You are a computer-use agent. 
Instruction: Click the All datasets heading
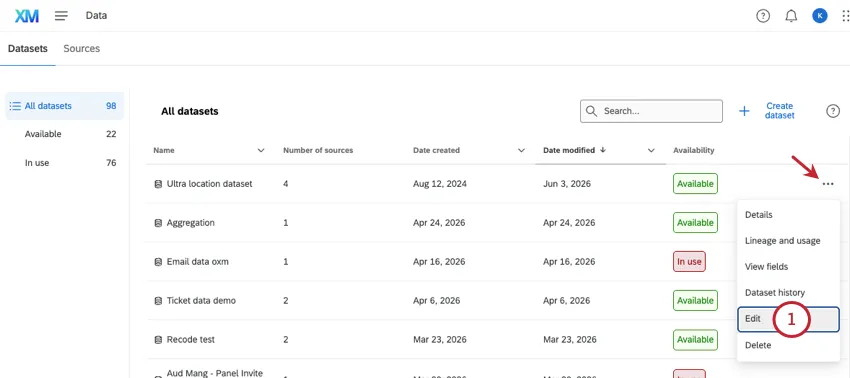(190, 112)
